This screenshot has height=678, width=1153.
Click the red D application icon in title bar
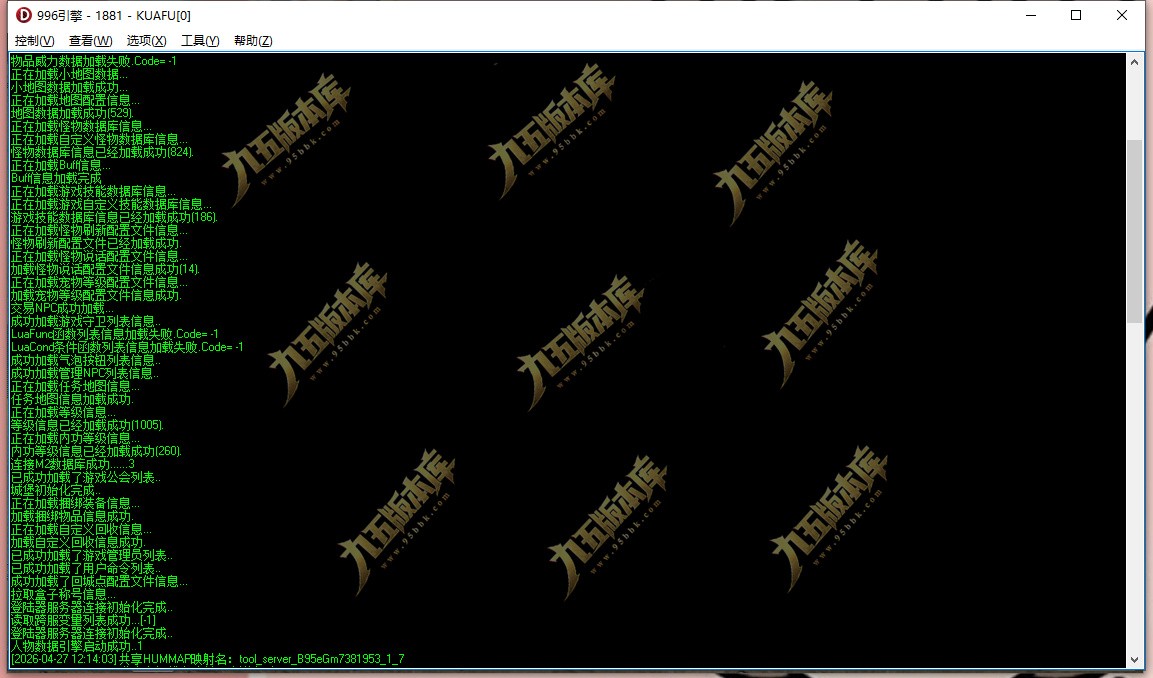tap(24, 15)
